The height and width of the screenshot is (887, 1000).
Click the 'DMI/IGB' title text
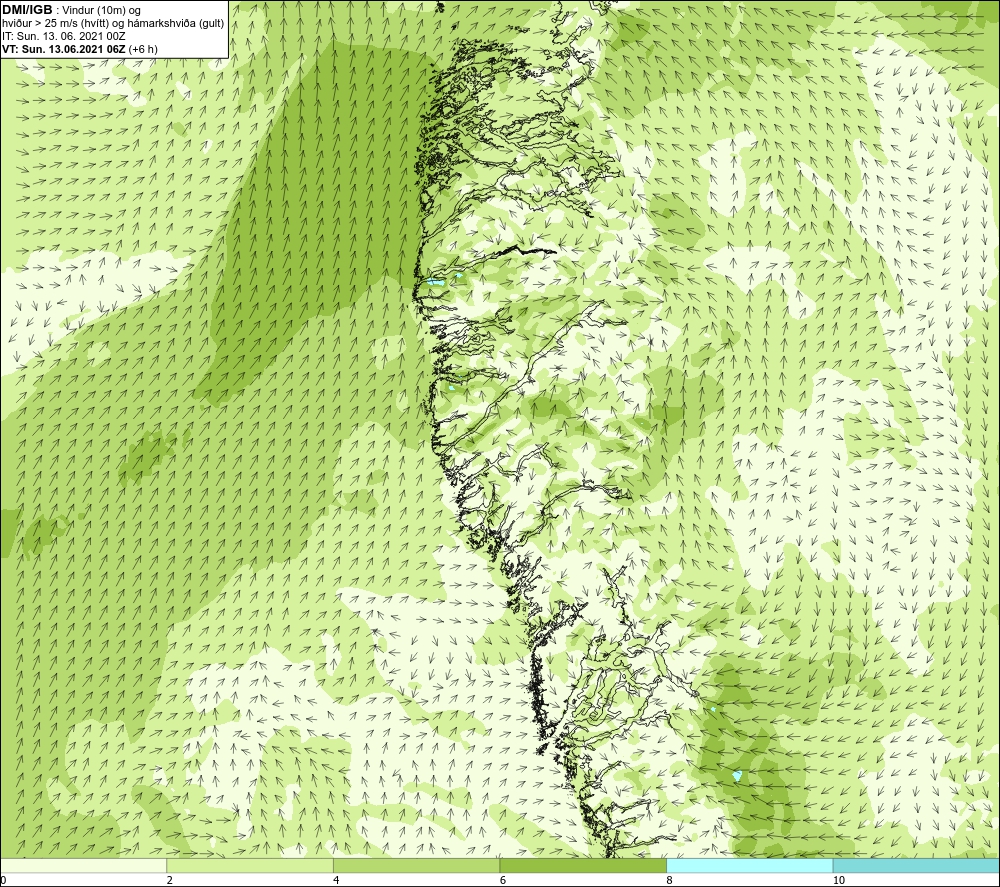pyautogui.click(x=27, y=10)
